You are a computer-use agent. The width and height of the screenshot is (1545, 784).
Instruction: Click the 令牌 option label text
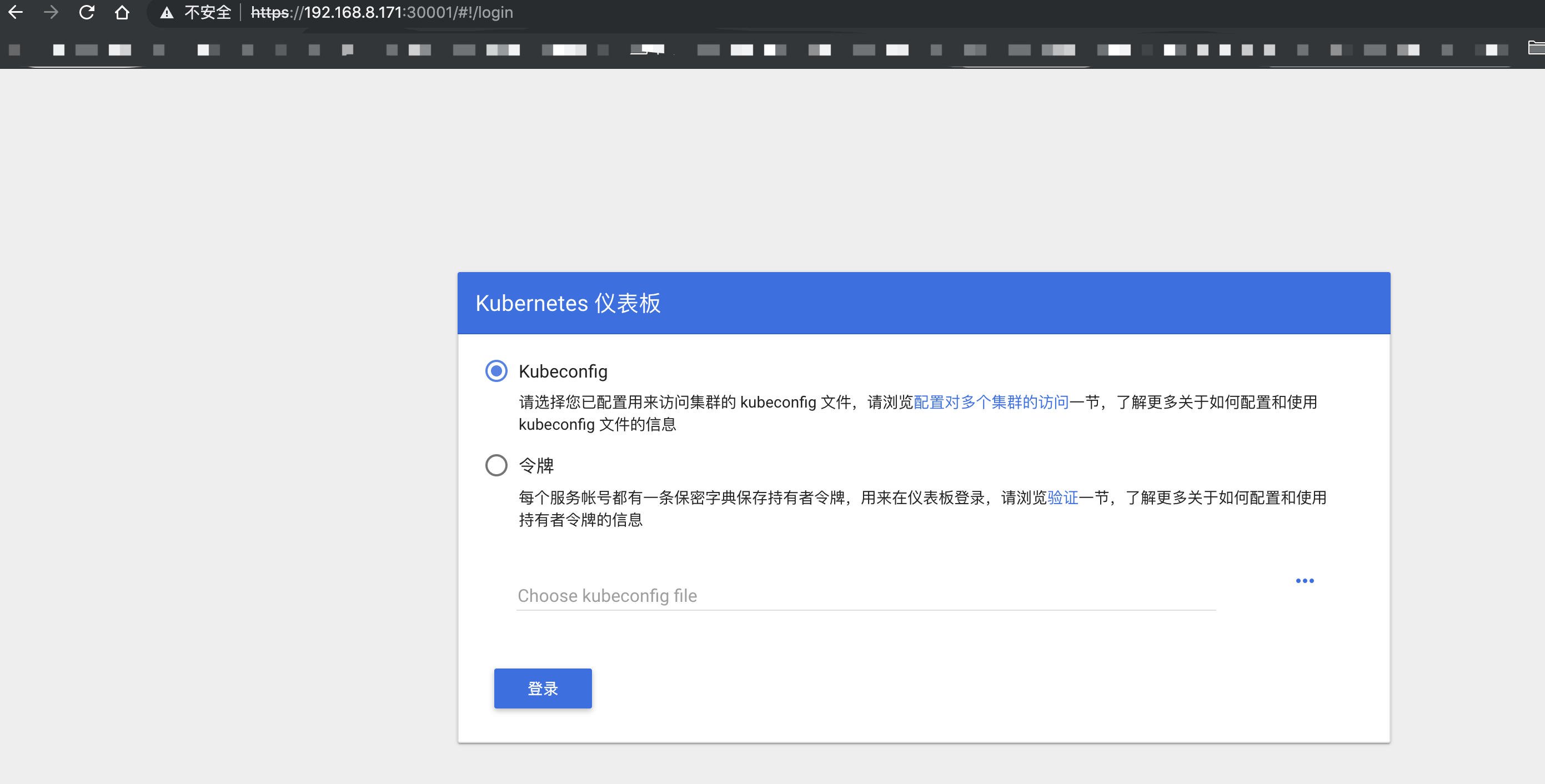coord(535,465)
